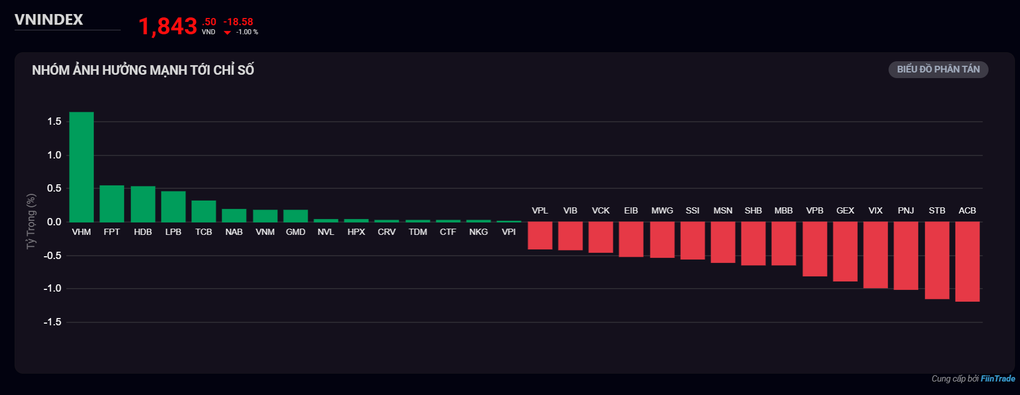Click the SSI red bar
1020x395 pixels.
[x=693, y=241]
